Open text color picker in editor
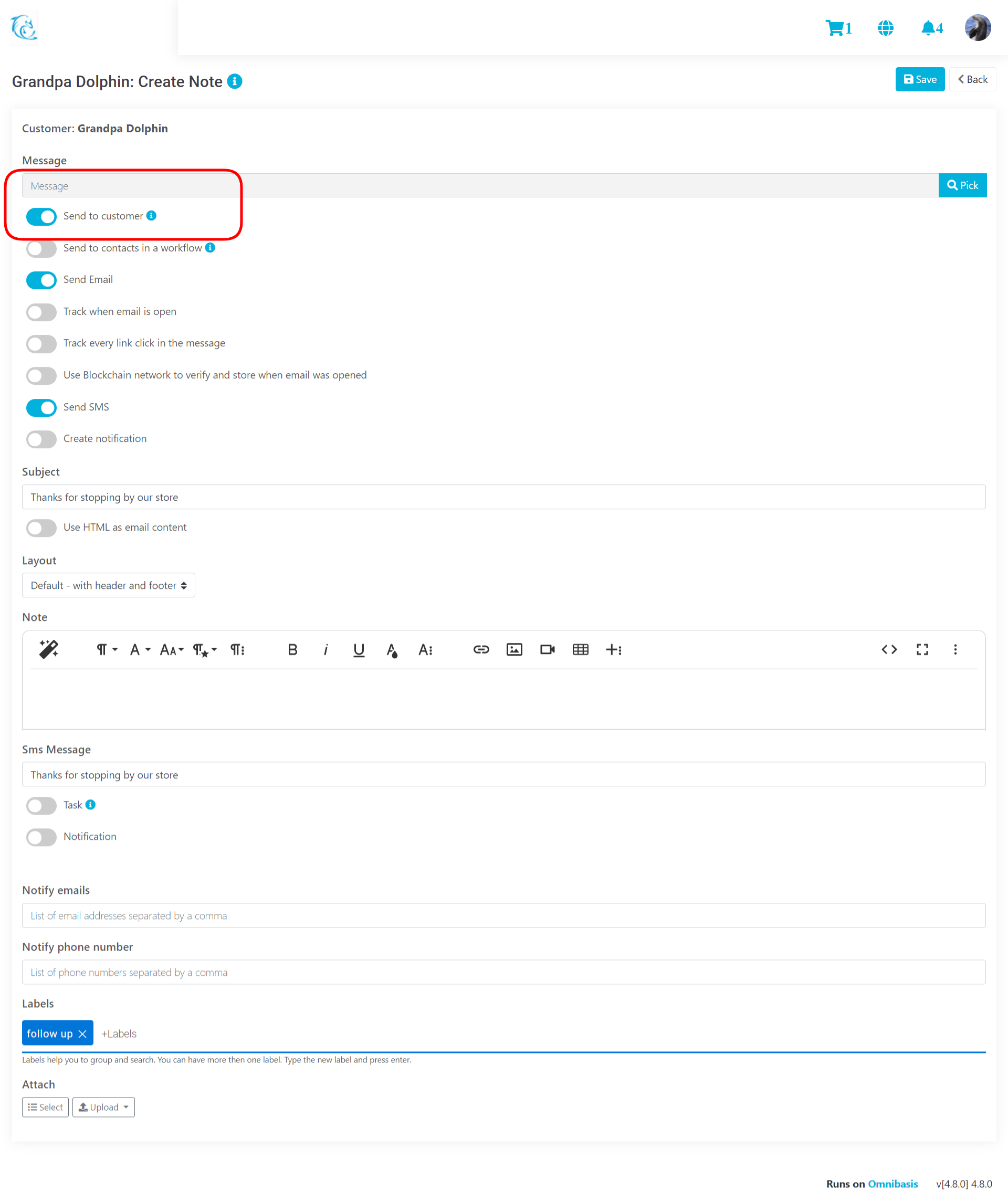The width and height of the screenshot is (1008, 1191). [392, 649]
